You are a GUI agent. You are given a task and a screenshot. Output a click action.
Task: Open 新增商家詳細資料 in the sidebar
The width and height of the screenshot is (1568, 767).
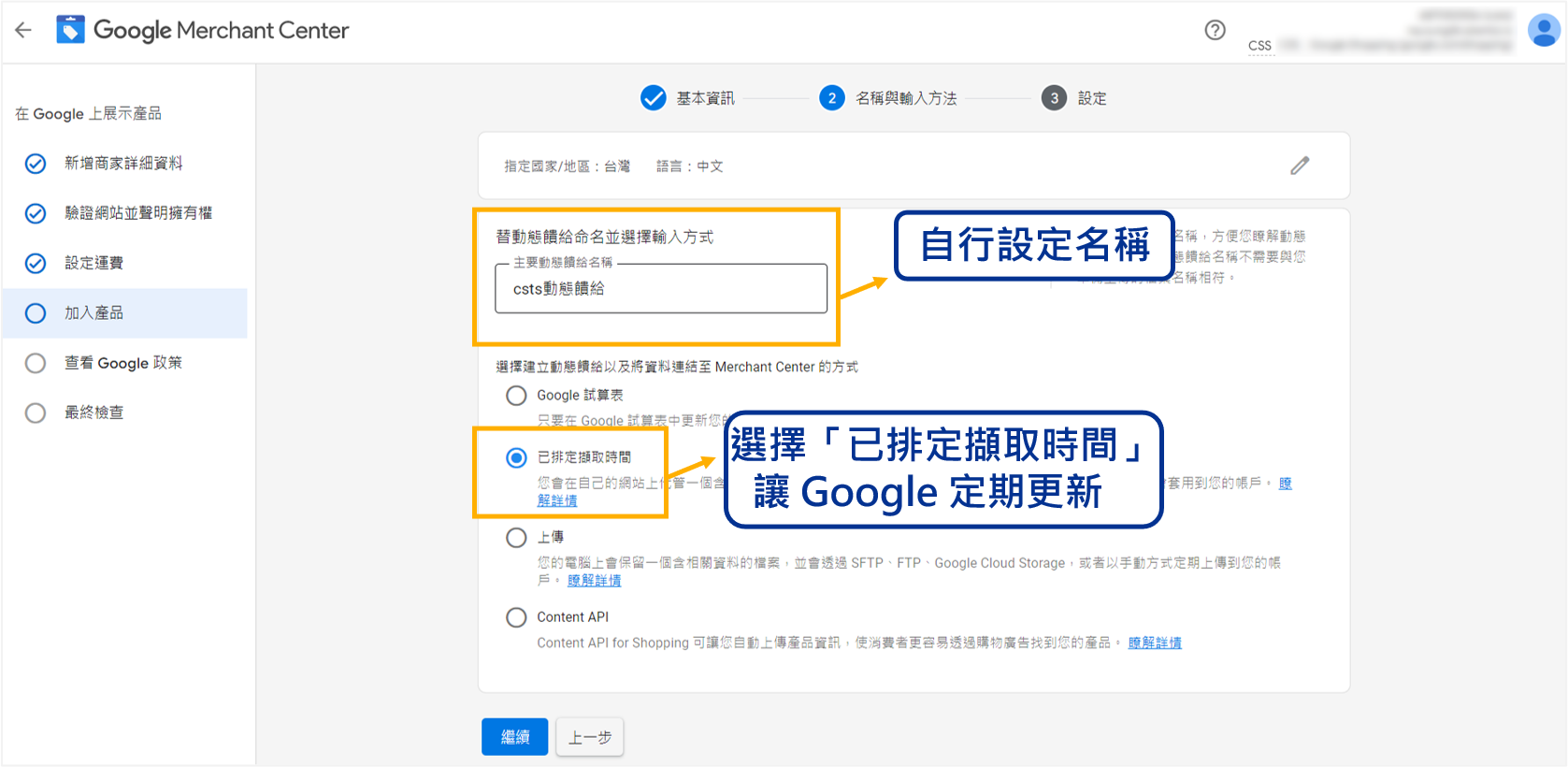pyautogui.click(x=123, y=164)
